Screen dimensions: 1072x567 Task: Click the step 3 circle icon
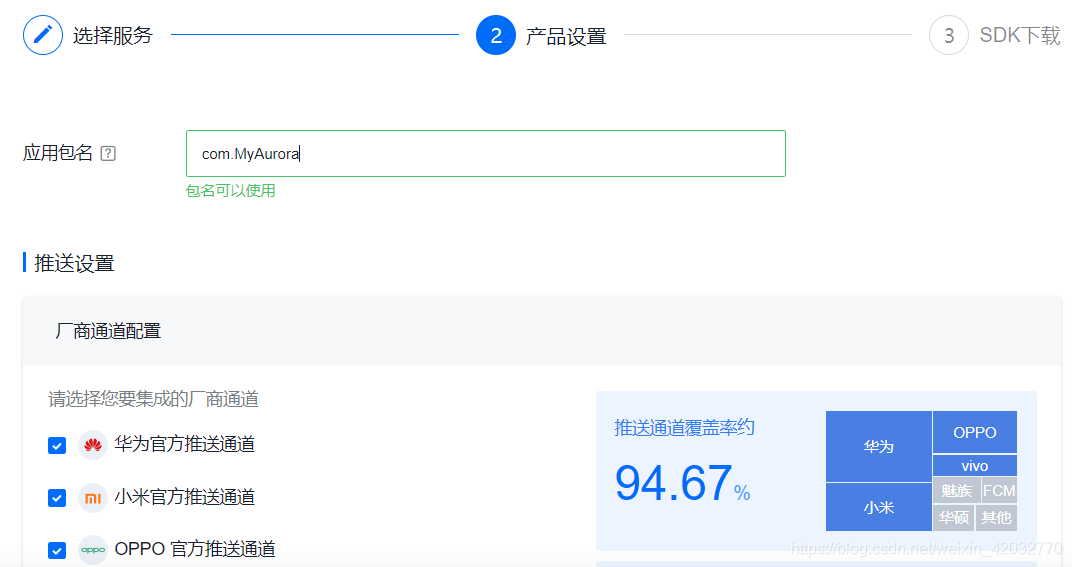[949, 35]
